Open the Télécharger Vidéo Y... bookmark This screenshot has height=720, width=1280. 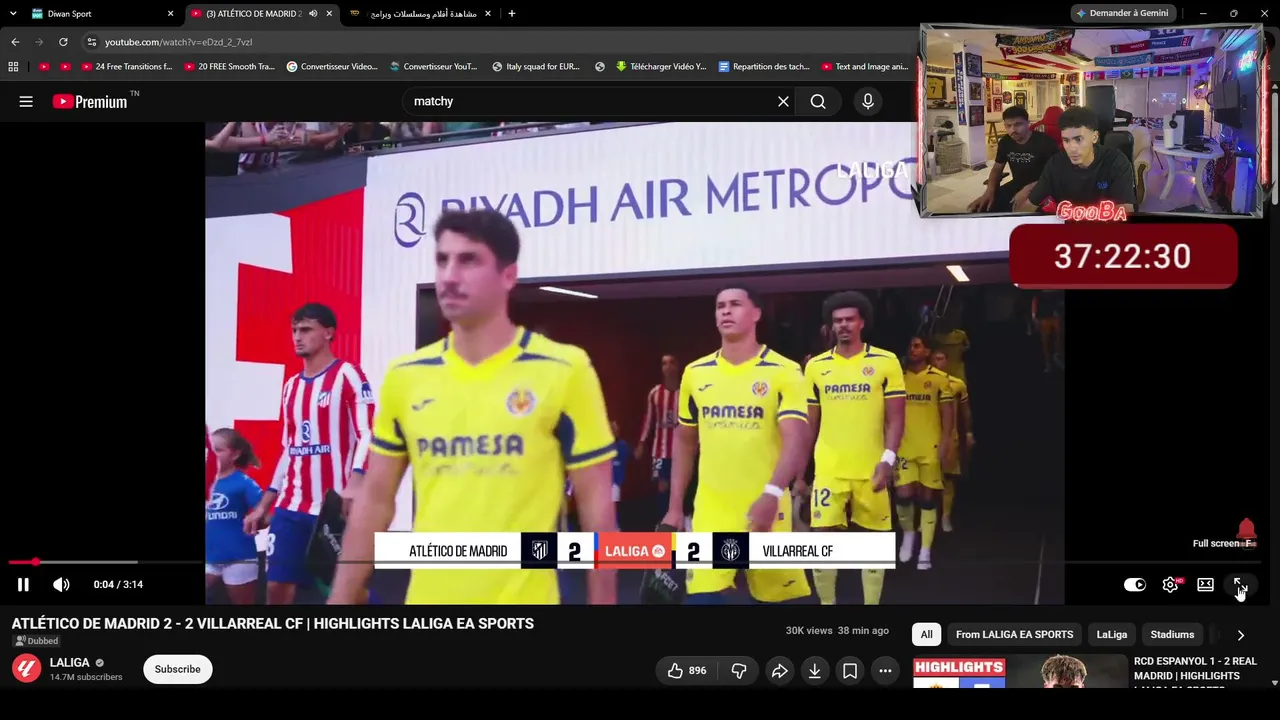(661, 67)
